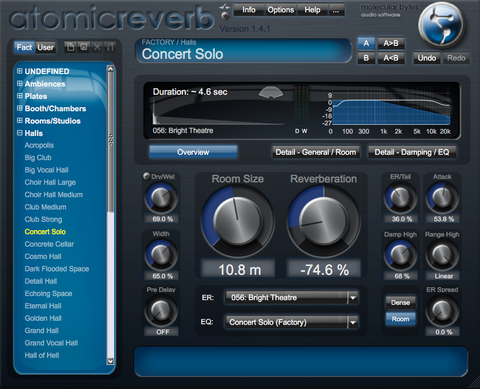Screen dimensions: 480x389
Task: Click the Reverberation value -74.6 %
Action: coord(324,269)
